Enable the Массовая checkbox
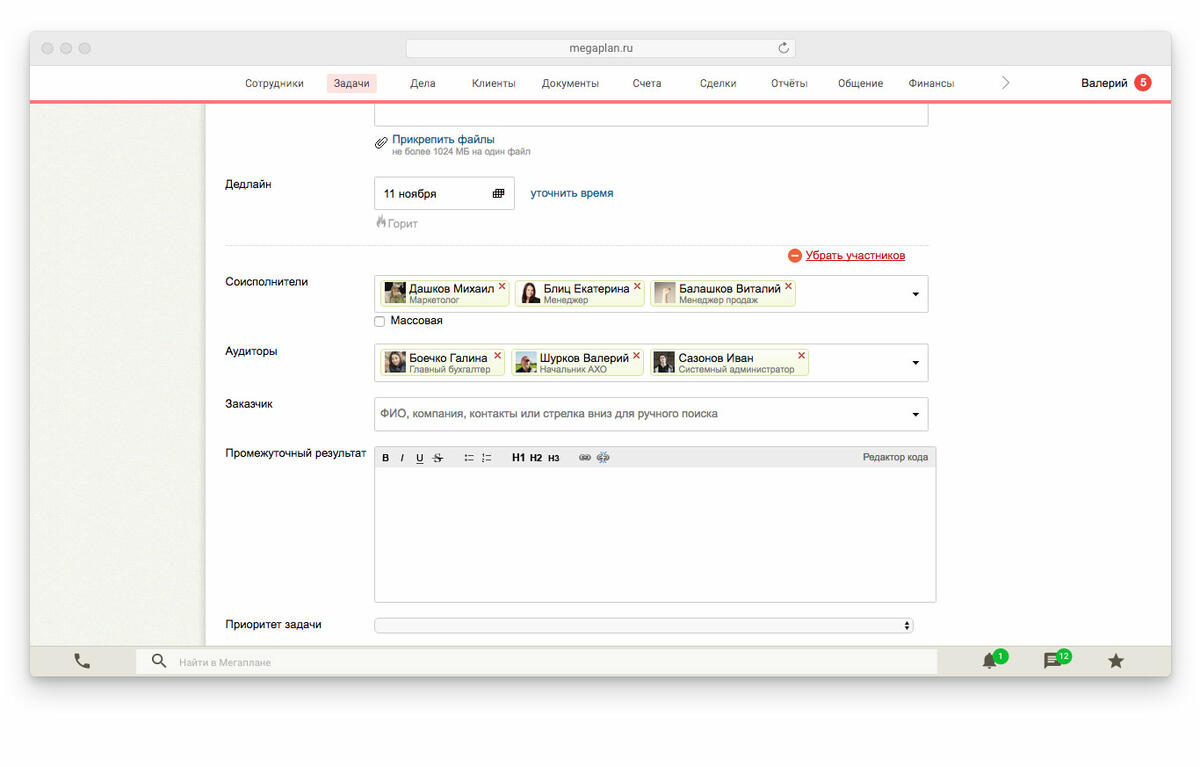Screen dimensions: 1200x767 (x=380, y=321)
